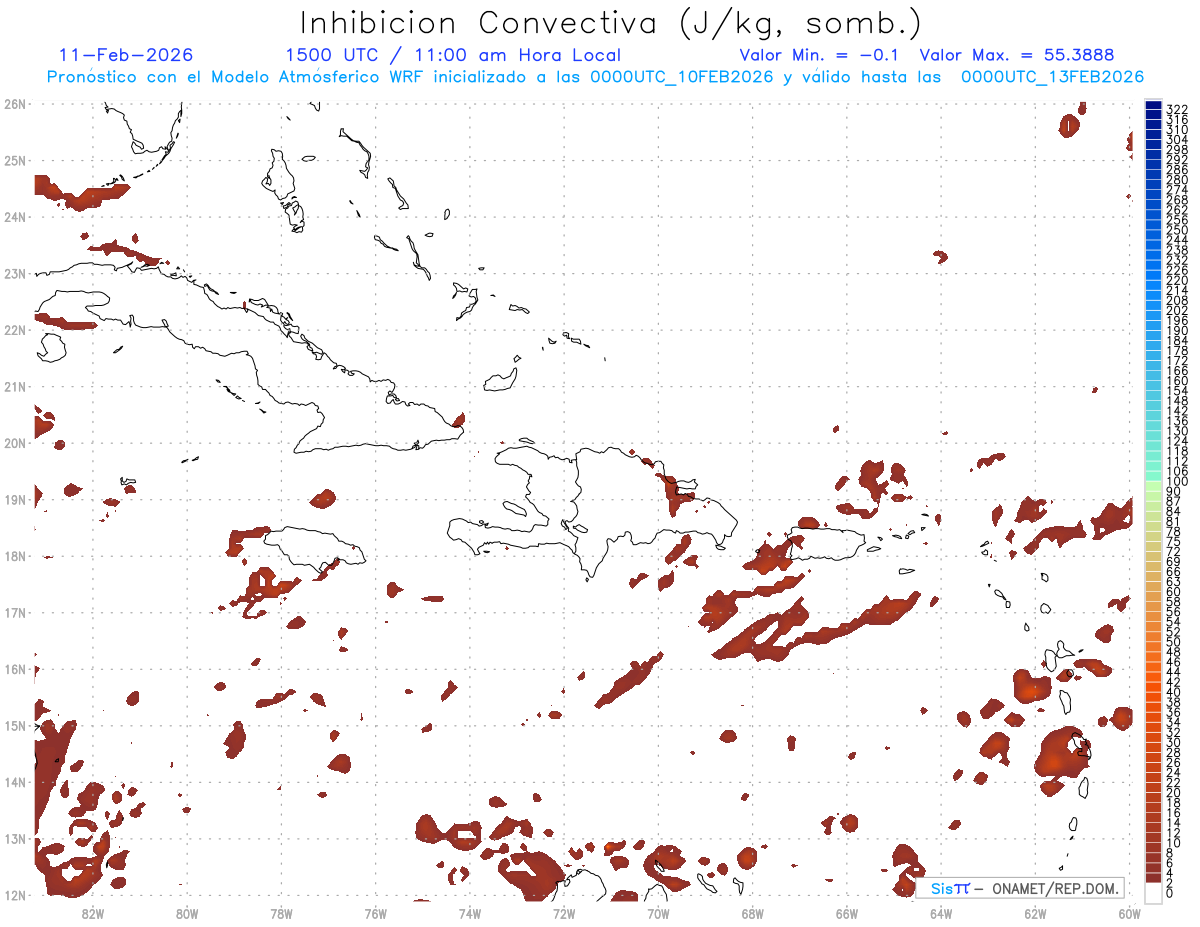1200x927 pixels.
Task: Click the 18N latitude label
Action: click(x=15, y=556)
